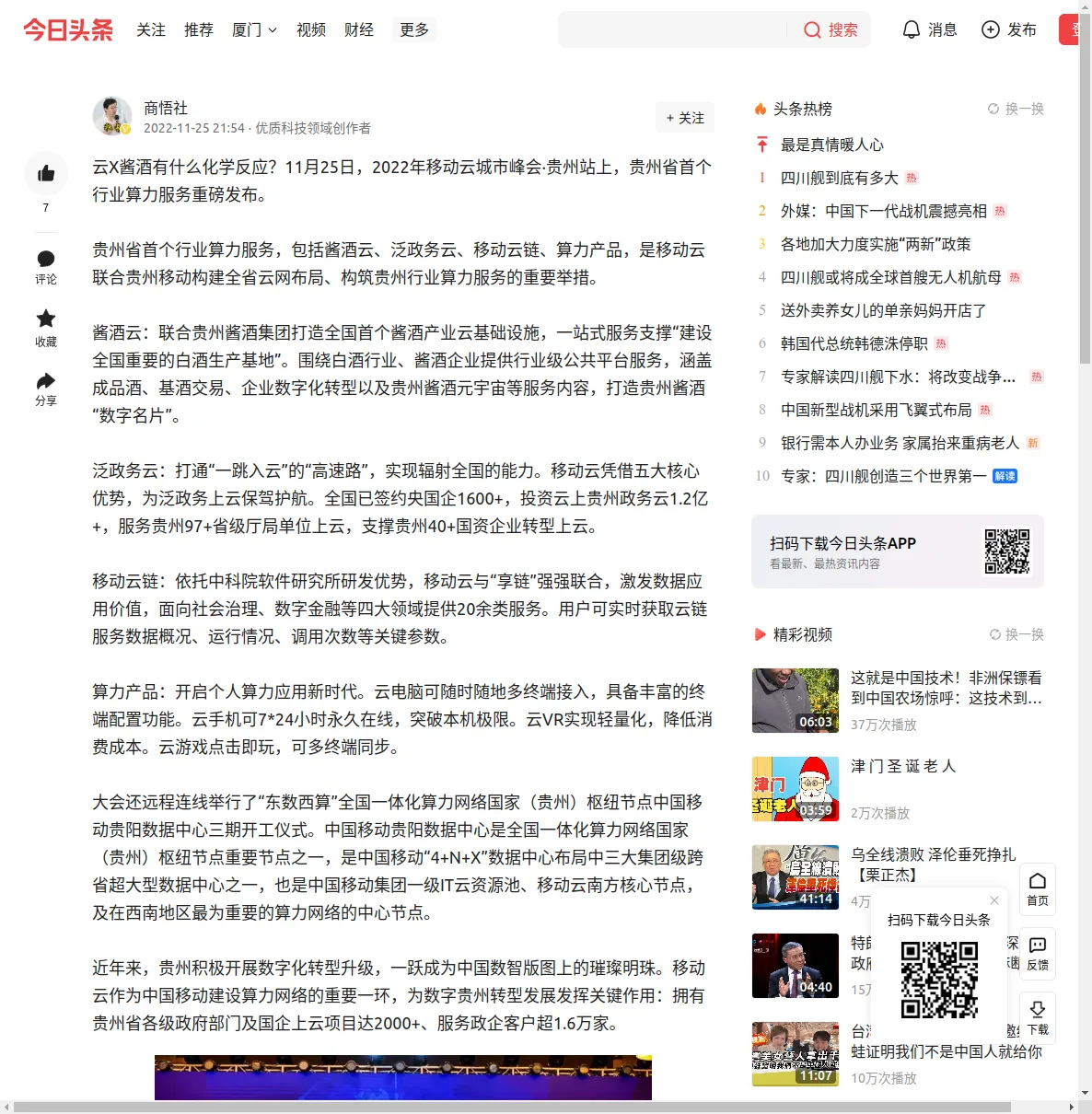Click the 下载 download icon
The image size is (1092, 1114).
click(1038, 1018)
